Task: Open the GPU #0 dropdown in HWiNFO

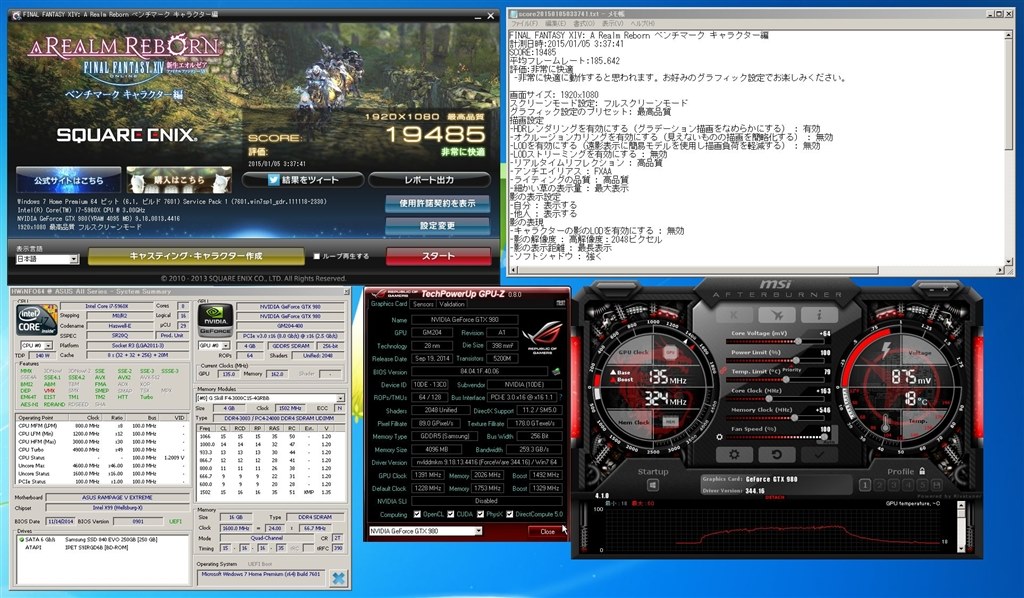Action: tap(214, 345)
